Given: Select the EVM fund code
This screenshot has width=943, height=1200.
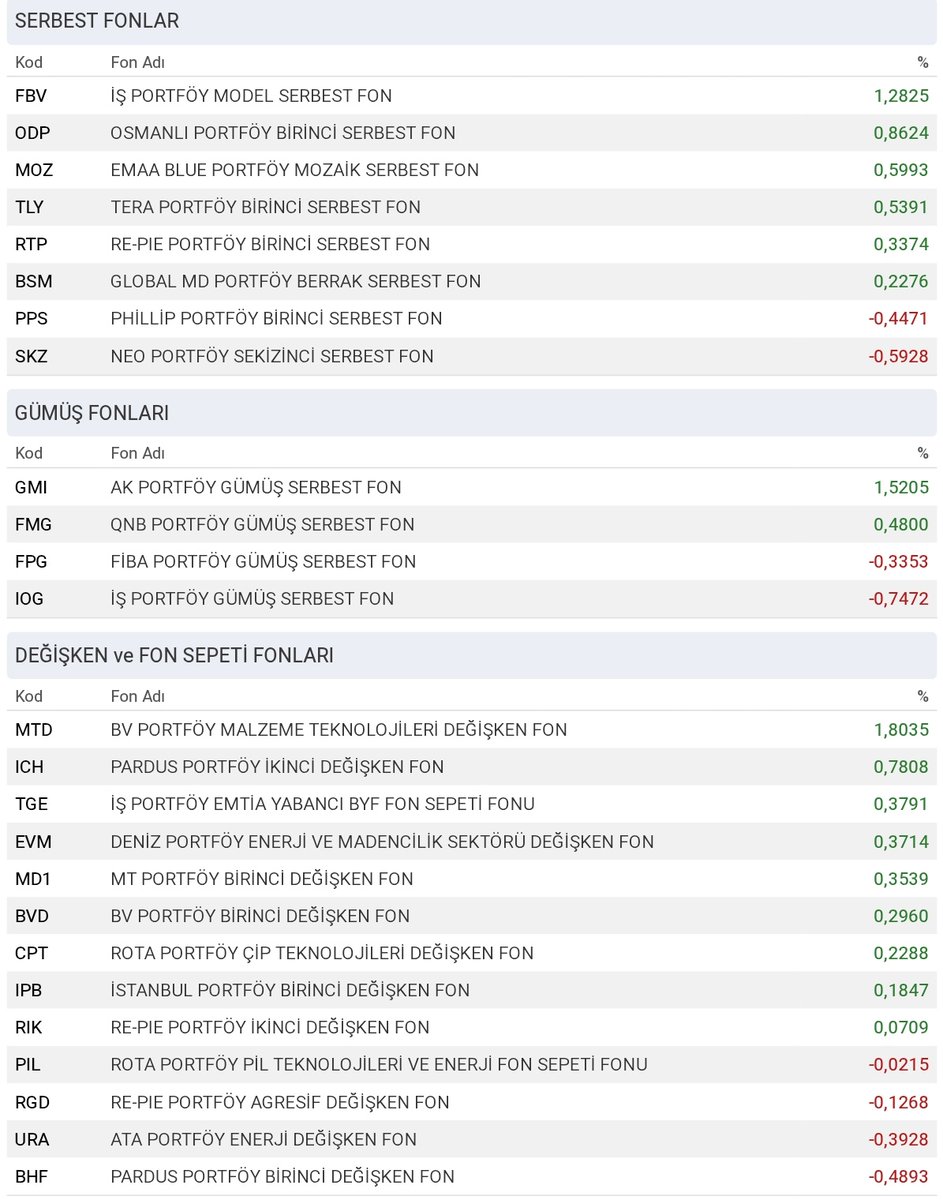Looking at the screenshot, I should click(x=33, y=842).
